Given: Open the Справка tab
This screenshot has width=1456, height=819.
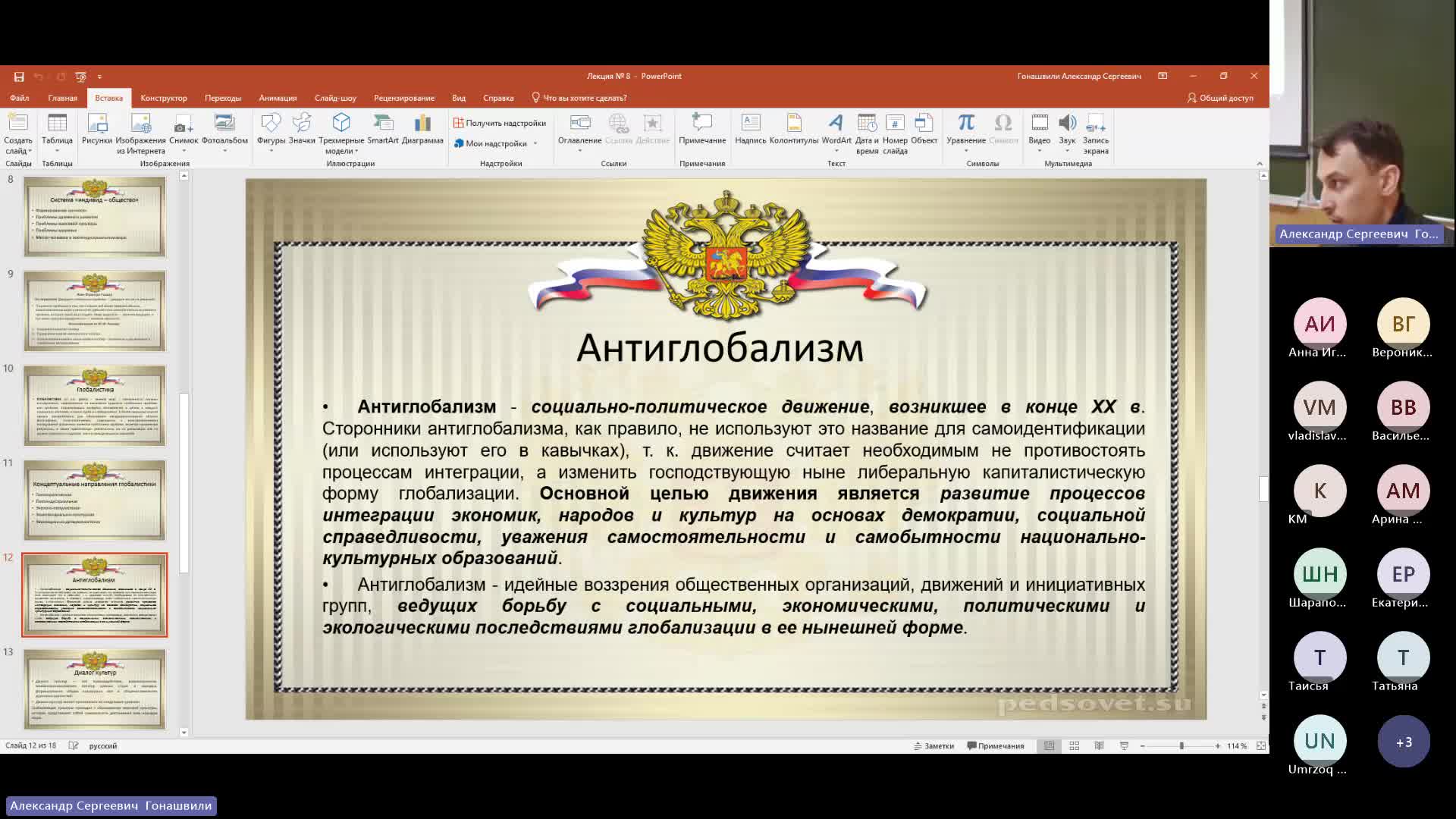Looking at the screenshot, I should coord(498,98).
